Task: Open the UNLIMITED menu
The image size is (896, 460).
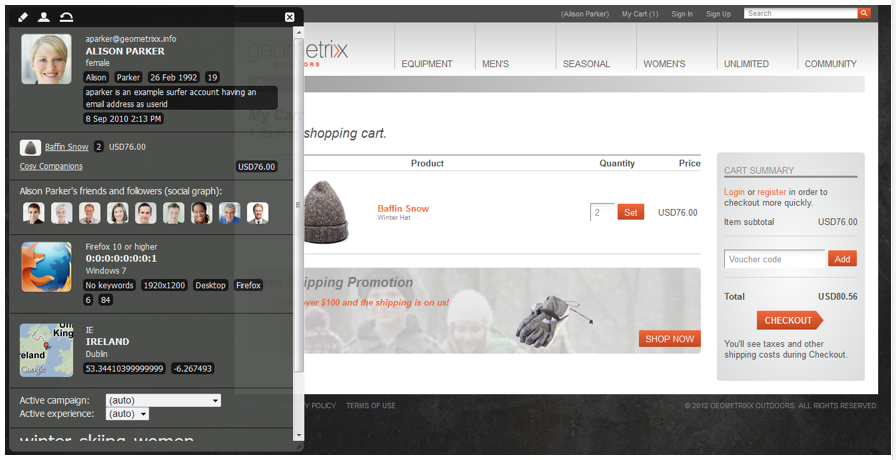Action: 746,64
